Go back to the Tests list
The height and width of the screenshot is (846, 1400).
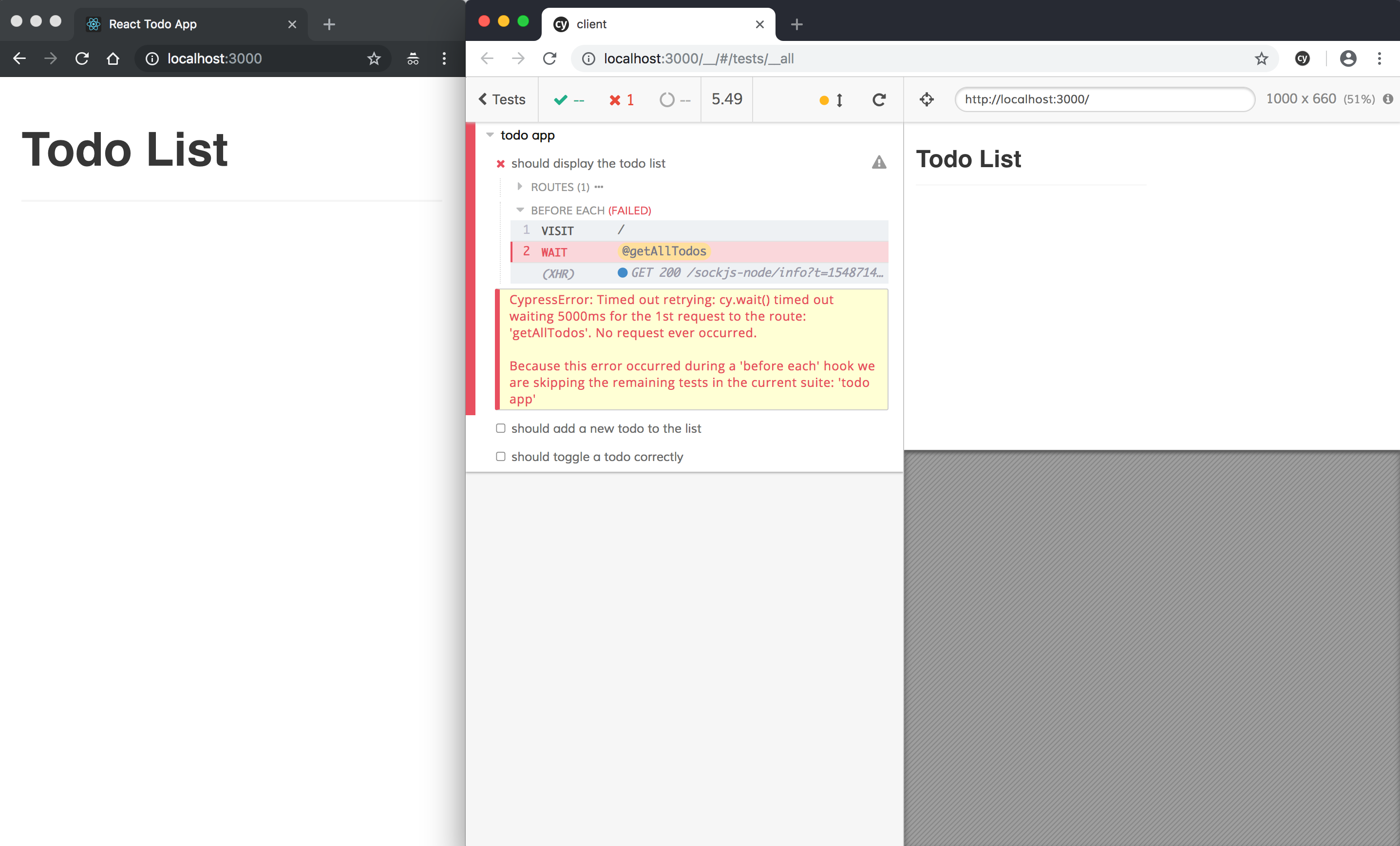tap(502, 99)
